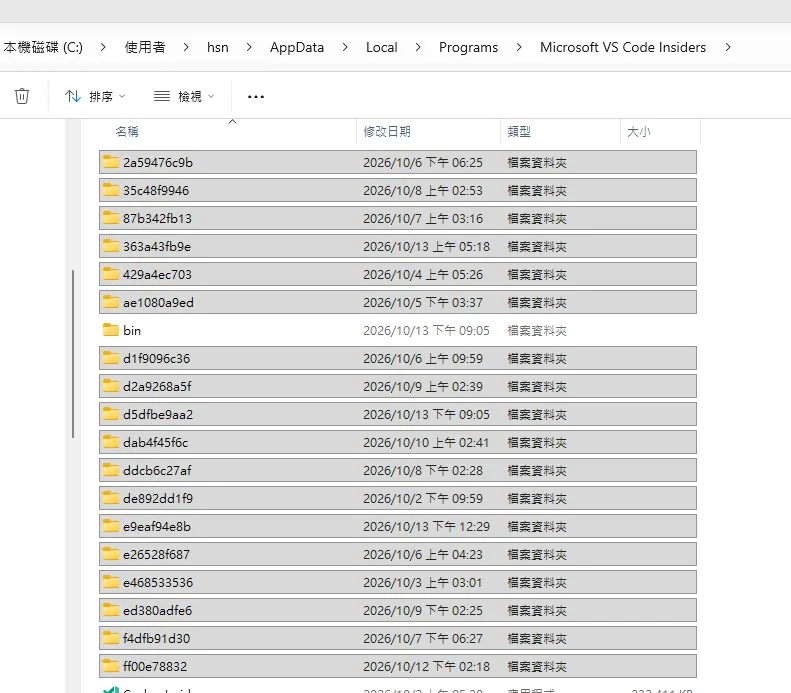791x693 pixels.
Task: Expand chevron after AppData breadcrumb
Action: pyautogui.click(x=345, y=47)
